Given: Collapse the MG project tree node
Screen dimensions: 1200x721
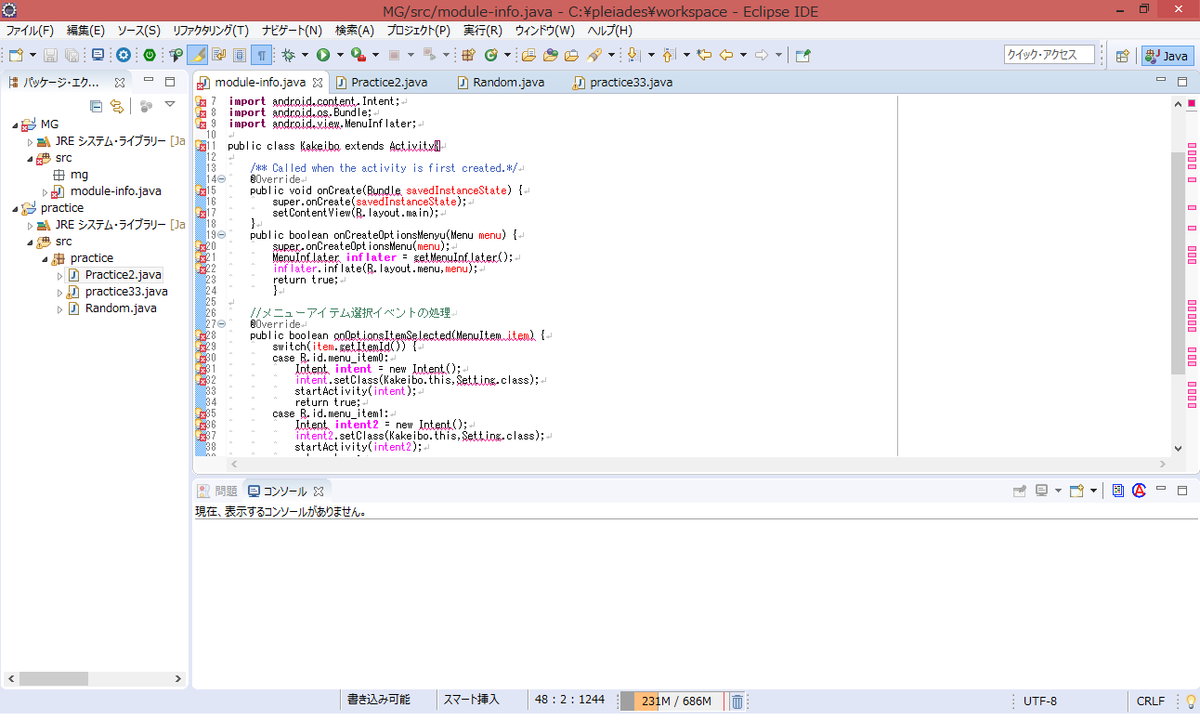Looking at the screenshot, I should click(16, 125).
